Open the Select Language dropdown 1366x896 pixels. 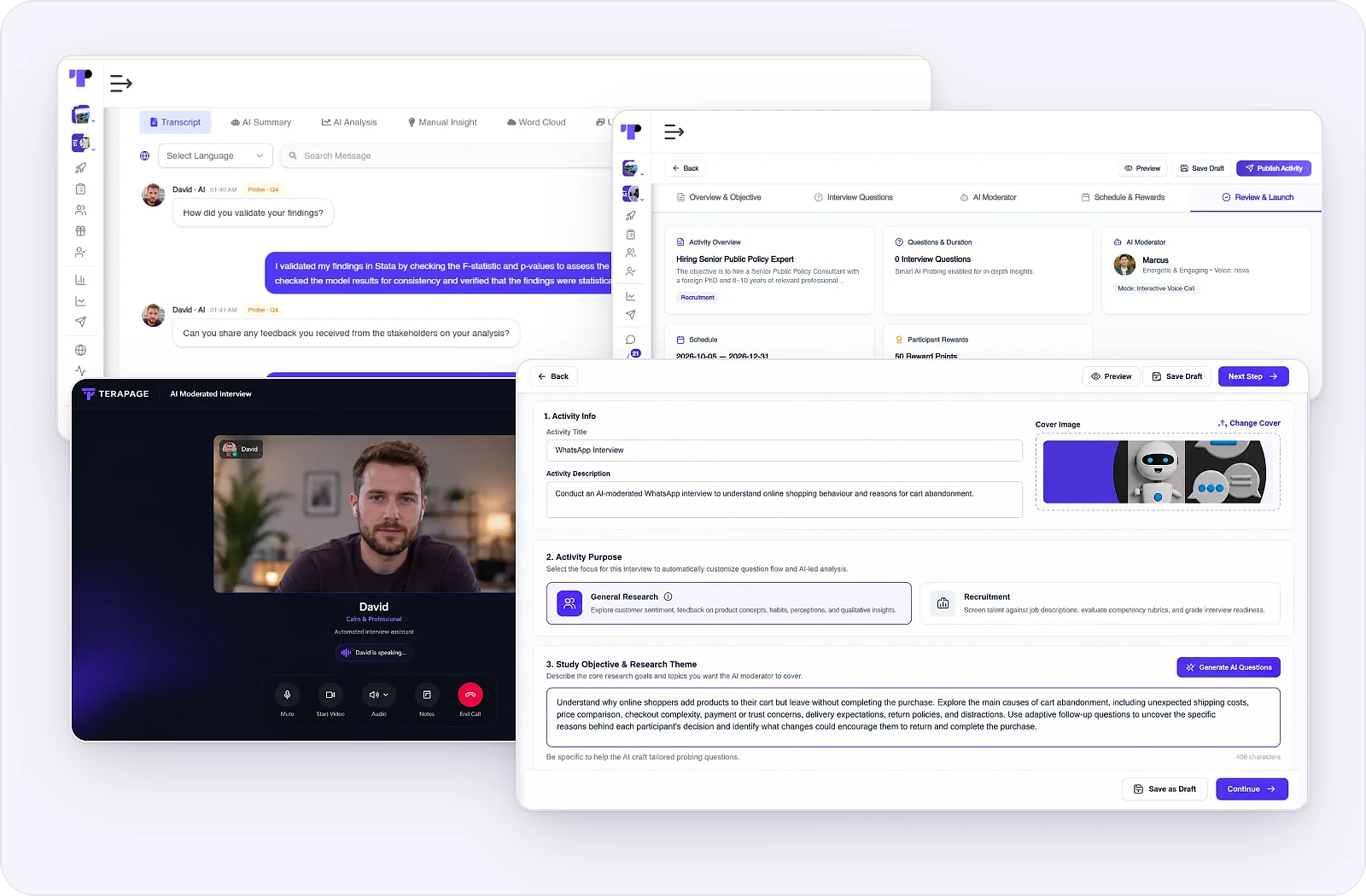(215, 155)
